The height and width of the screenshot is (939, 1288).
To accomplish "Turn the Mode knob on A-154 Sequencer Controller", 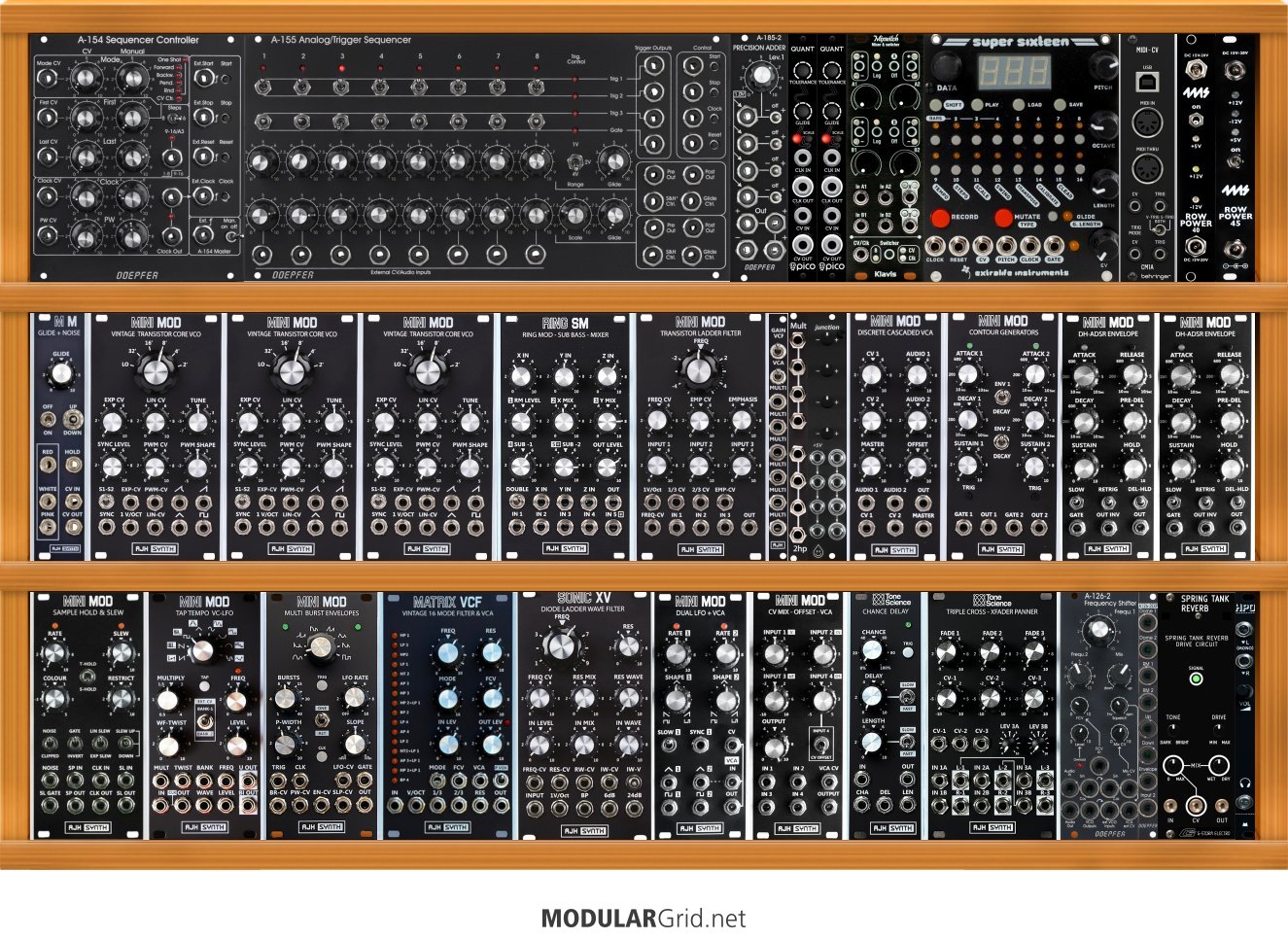I will click(x=86, y=79).
